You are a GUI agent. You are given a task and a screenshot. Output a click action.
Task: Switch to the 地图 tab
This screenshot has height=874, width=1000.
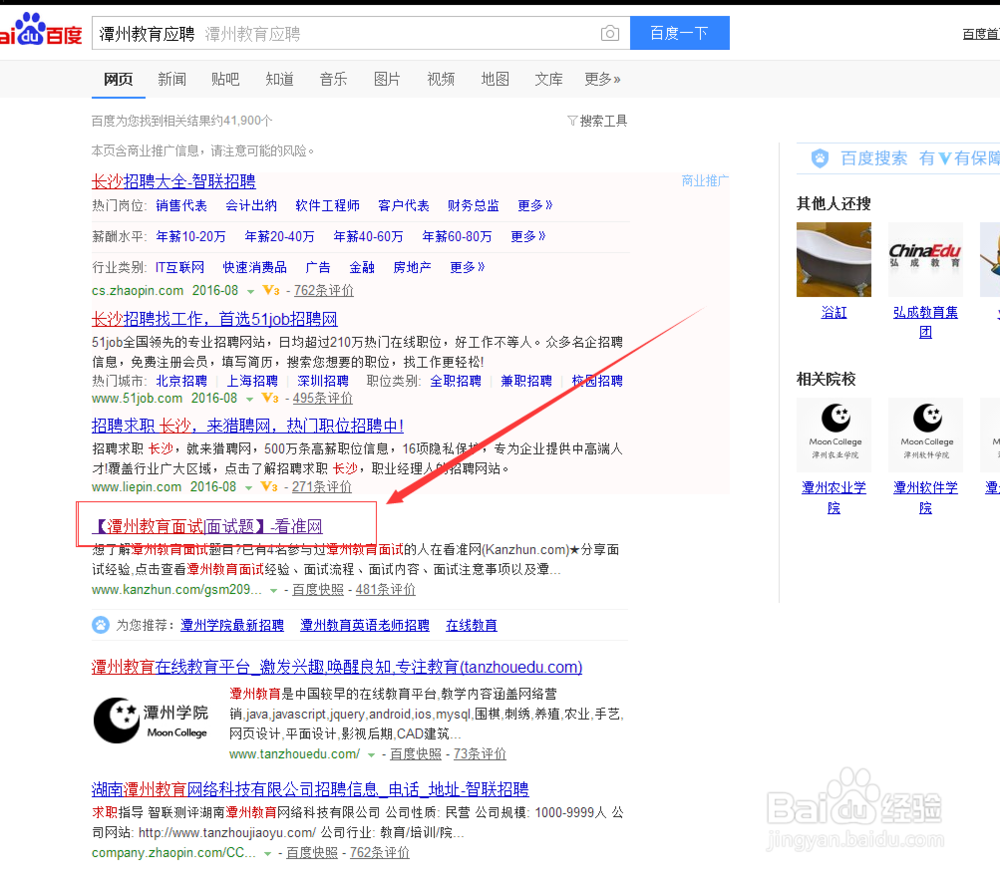(x=495, y=79)
